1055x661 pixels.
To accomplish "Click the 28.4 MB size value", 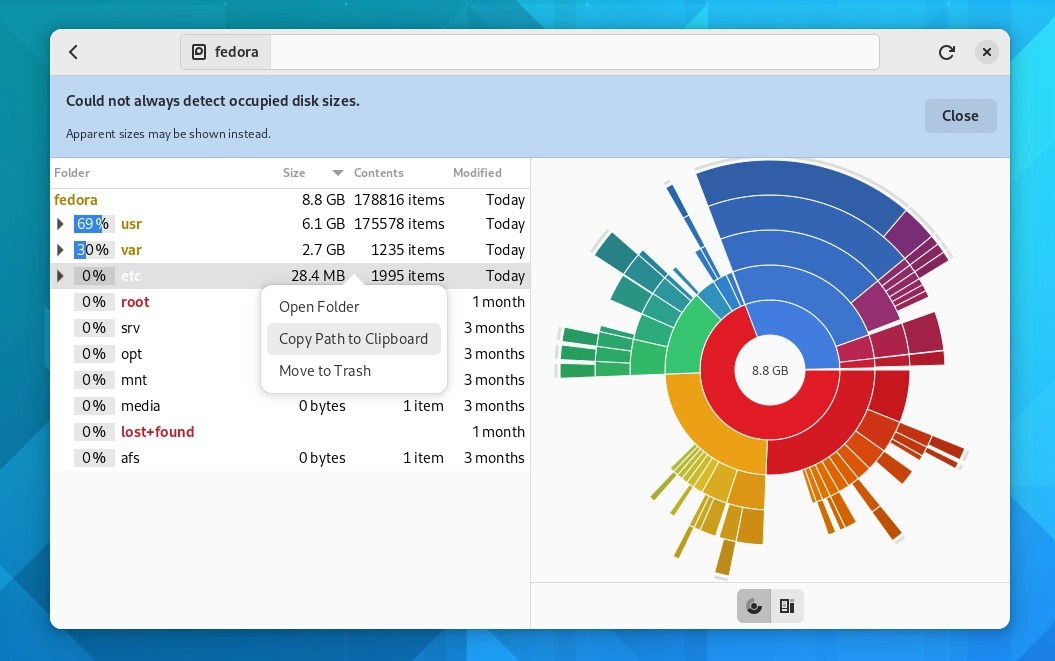I will [x=318, y=276].
